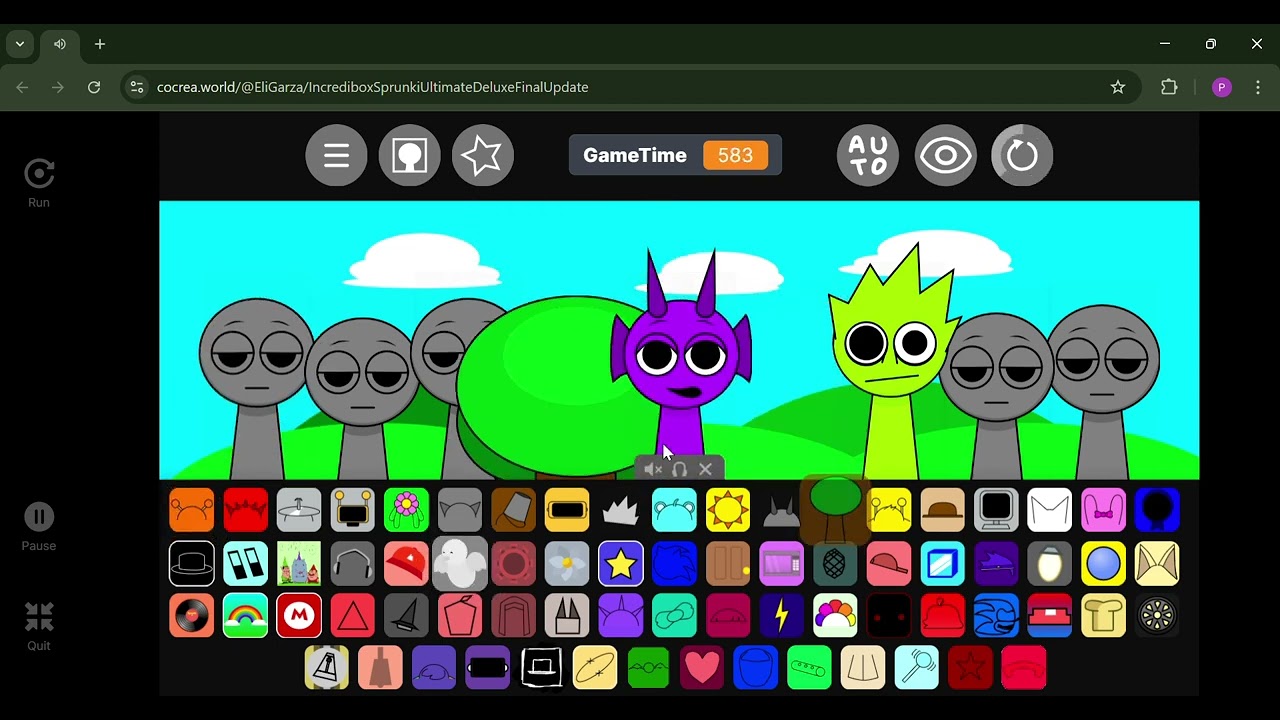Select the orange antenna character icon
Viewport: 1280px width, 720px height.
[x=191, y=510]
